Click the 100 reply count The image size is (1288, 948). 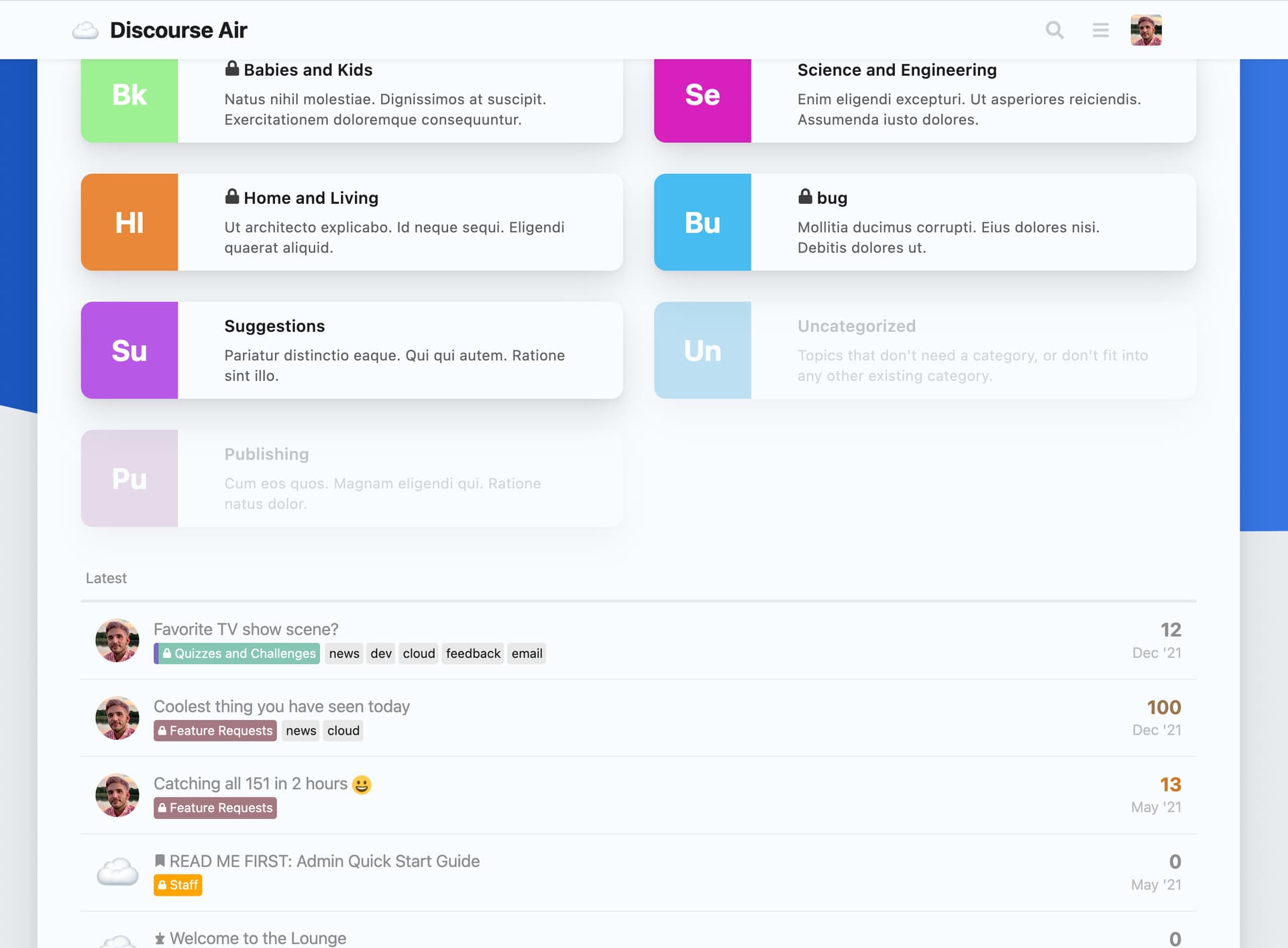(1163, 707)
